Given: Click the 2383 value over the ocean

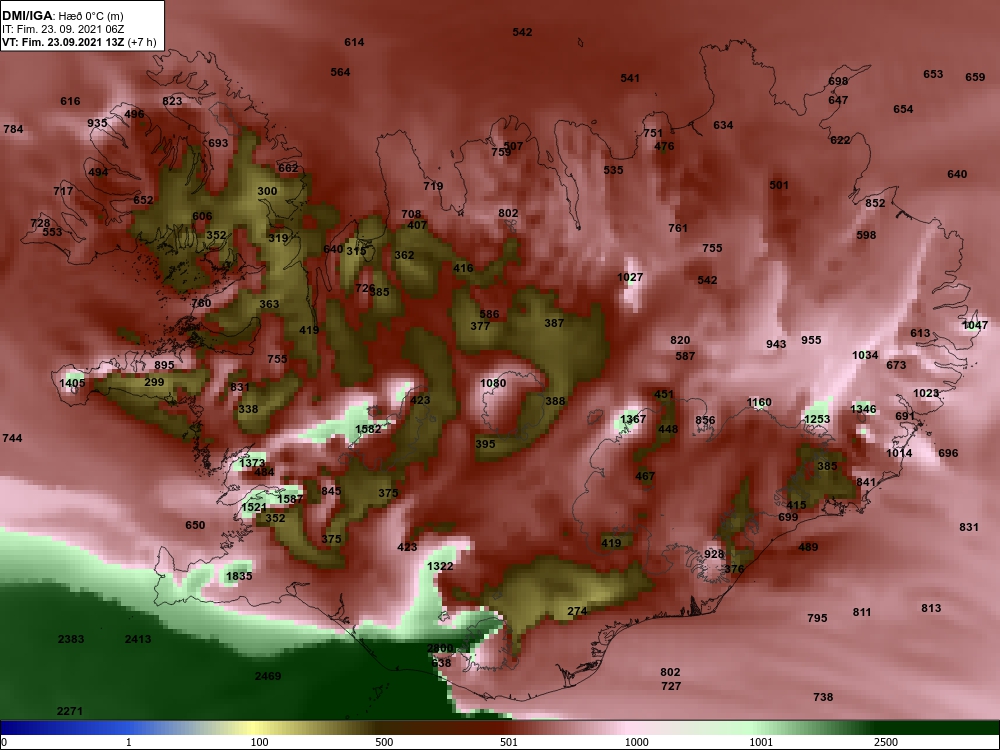Looking at the screenshot, I should pos(70,639).
